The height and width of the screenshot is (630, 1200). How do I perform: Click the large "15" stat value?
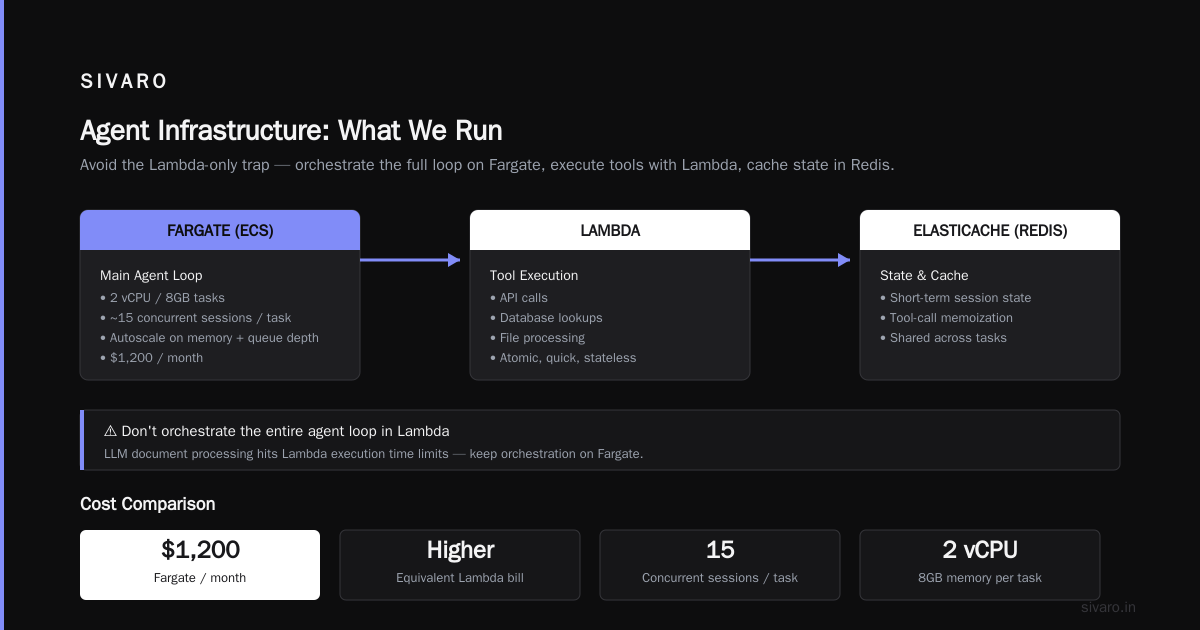720,550
